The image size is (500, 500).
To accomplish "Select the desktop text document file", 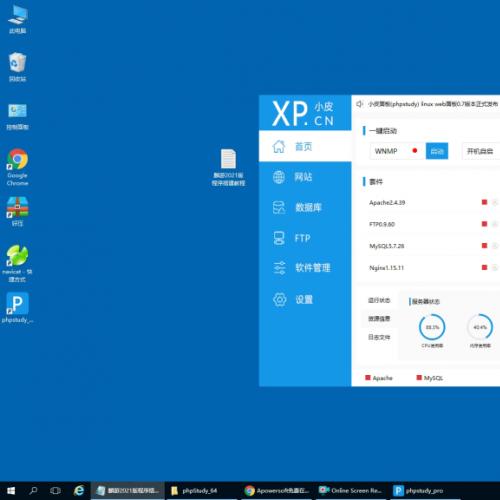I will click(229, 167).
